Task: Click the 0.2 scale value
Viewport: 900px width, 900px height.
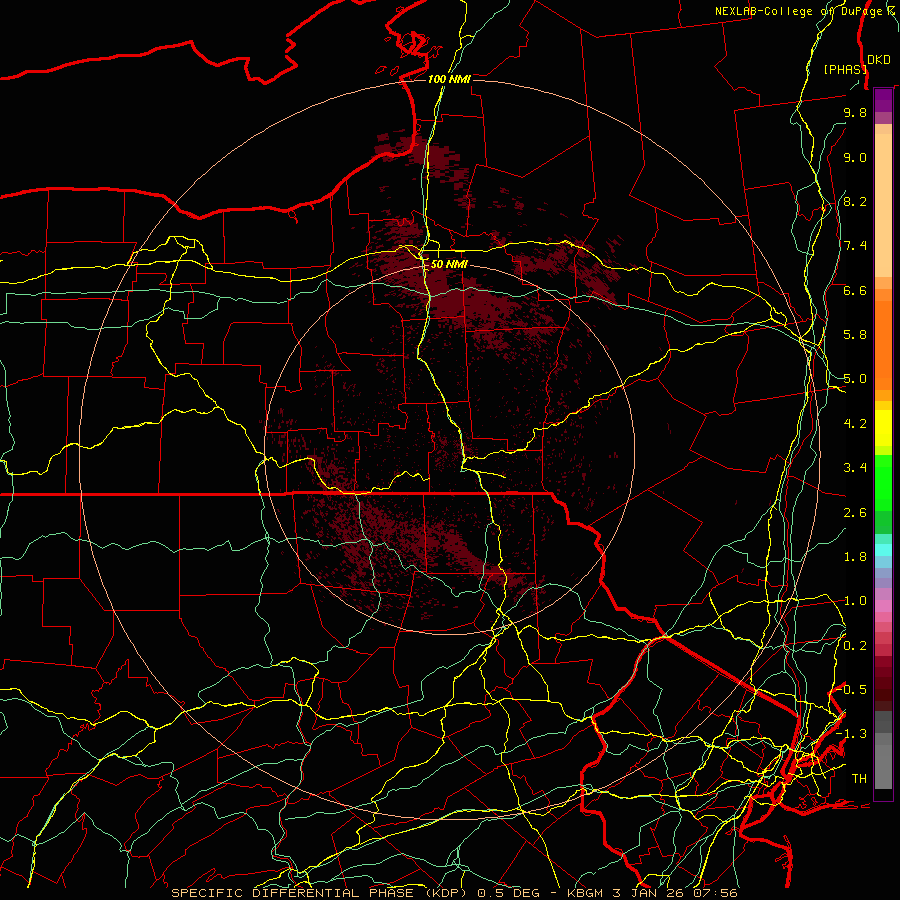Action: pos(855,646)
